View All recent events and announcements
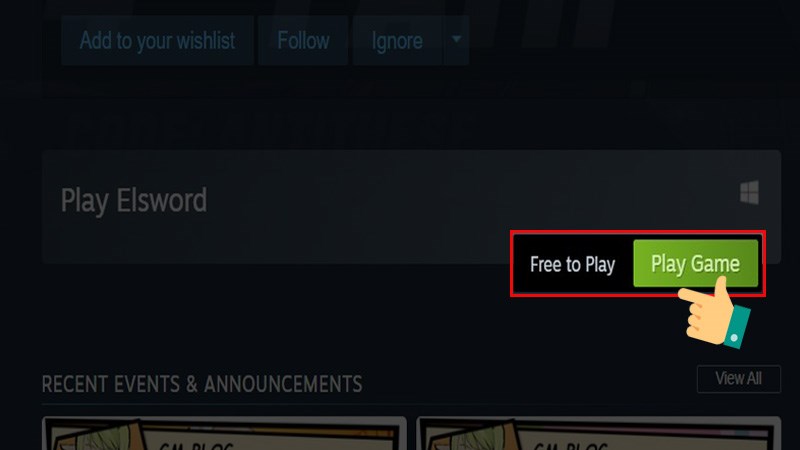The width and height of the screenshot is (800, 450). click(738, 379)
